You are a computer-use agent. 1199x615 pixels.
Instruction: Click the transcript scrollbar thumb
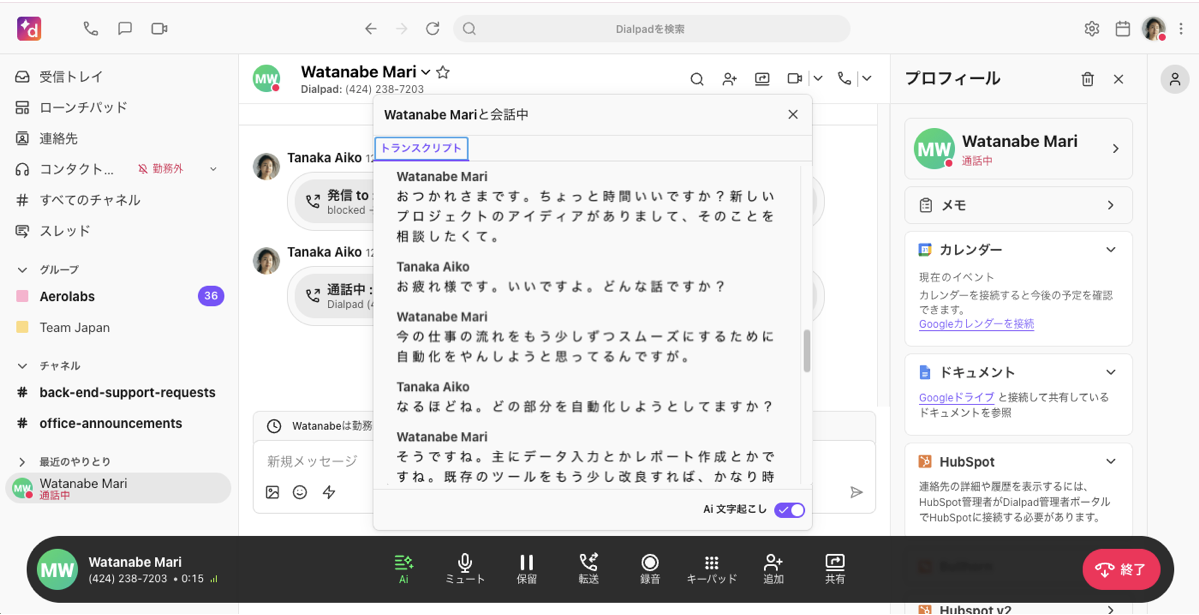(807, 351)
